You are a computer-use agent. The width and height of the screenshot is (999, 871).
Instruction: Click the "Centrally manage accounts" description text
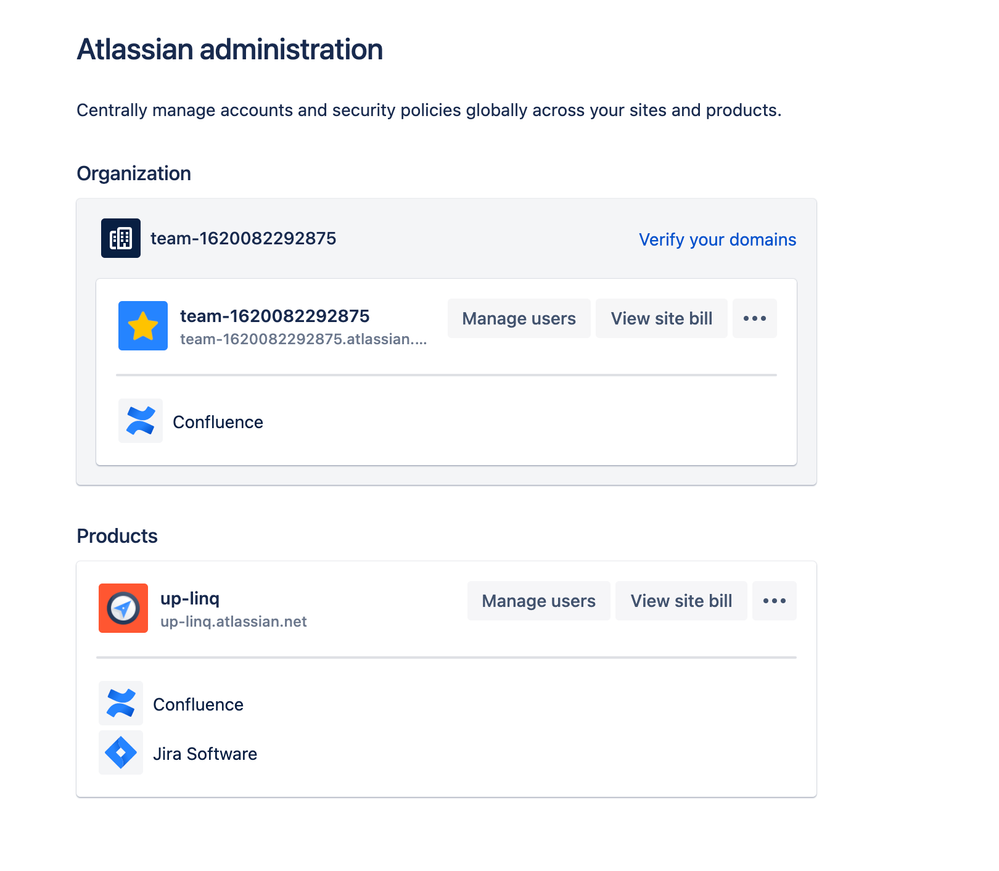click(x=429, y=110)
